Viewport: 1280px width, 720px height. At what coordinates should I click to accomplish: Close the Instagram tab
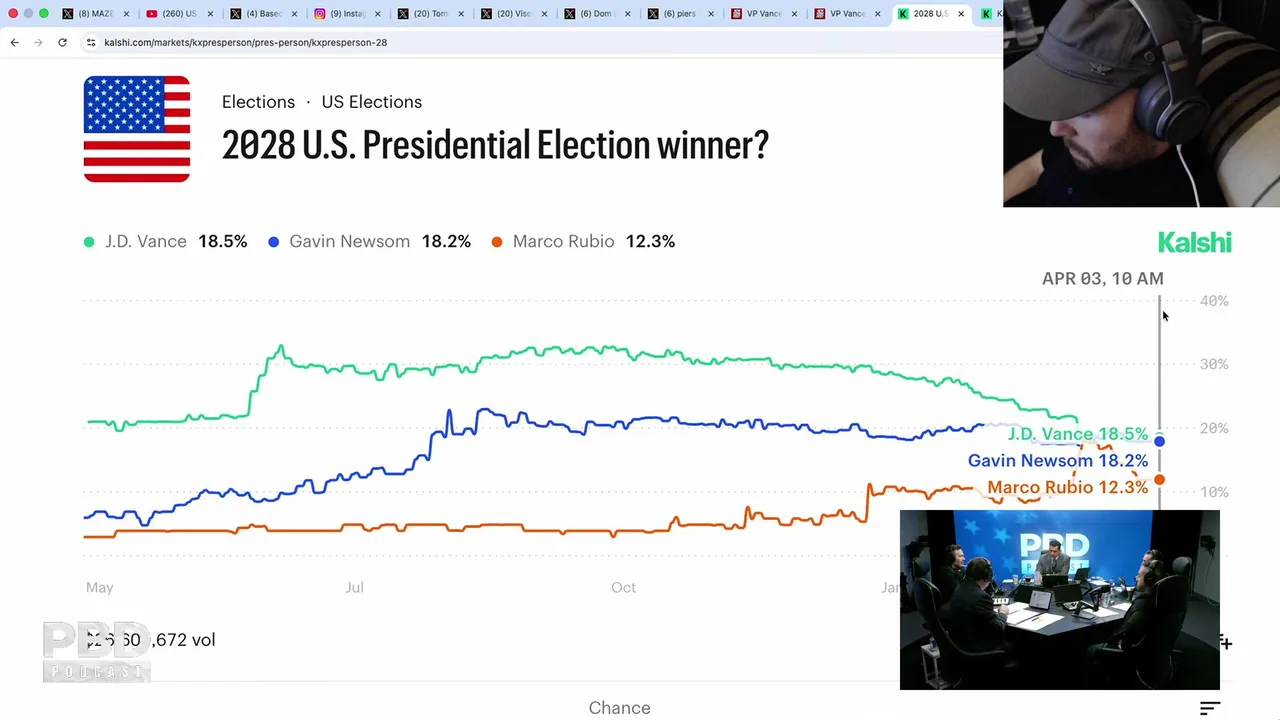coord(376,14)
